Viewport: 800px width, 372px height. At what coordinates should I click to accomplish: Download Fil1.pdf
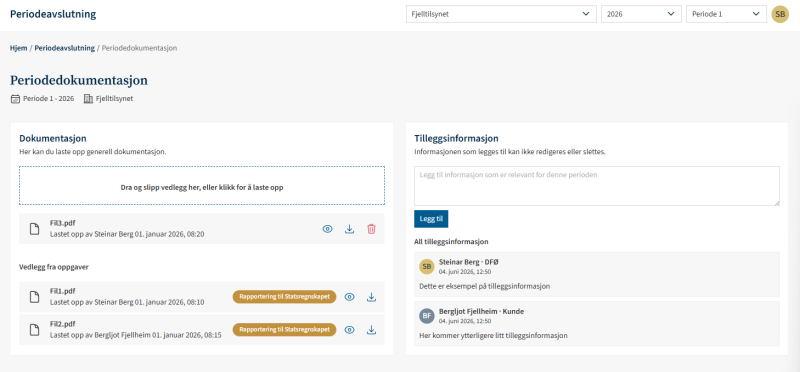pyautogui.click(x=371, y=297)
